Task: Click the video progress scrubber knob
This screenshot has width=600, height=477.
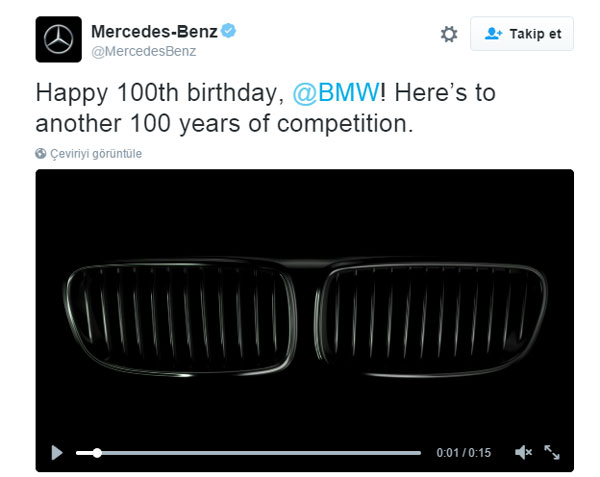Action: (97, 453)
